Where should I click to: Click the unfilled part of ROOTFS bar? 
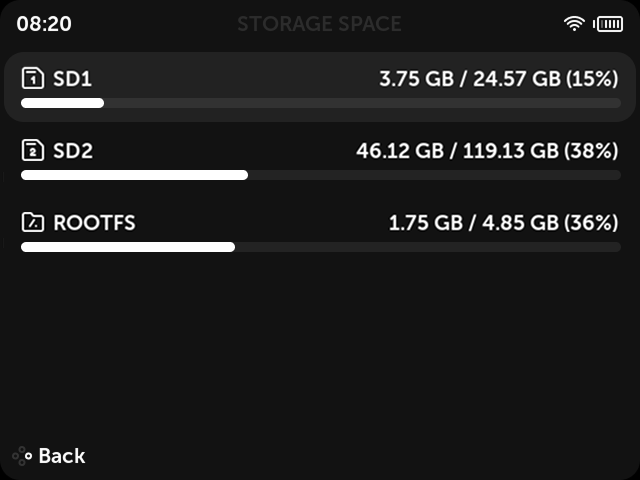point(428,247)
